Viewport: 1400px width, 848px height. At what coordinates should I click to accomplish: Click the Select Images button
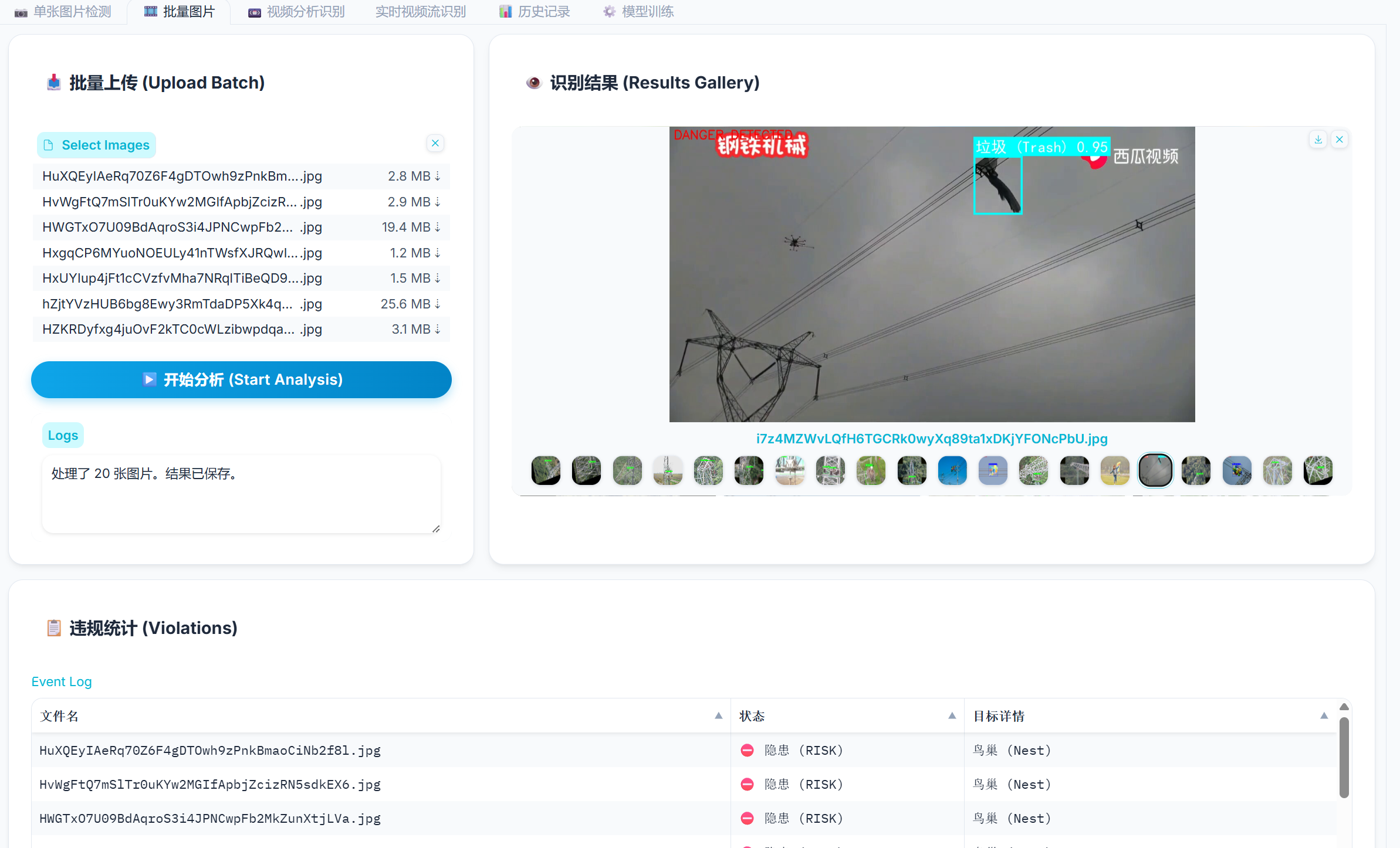[97, 145]
